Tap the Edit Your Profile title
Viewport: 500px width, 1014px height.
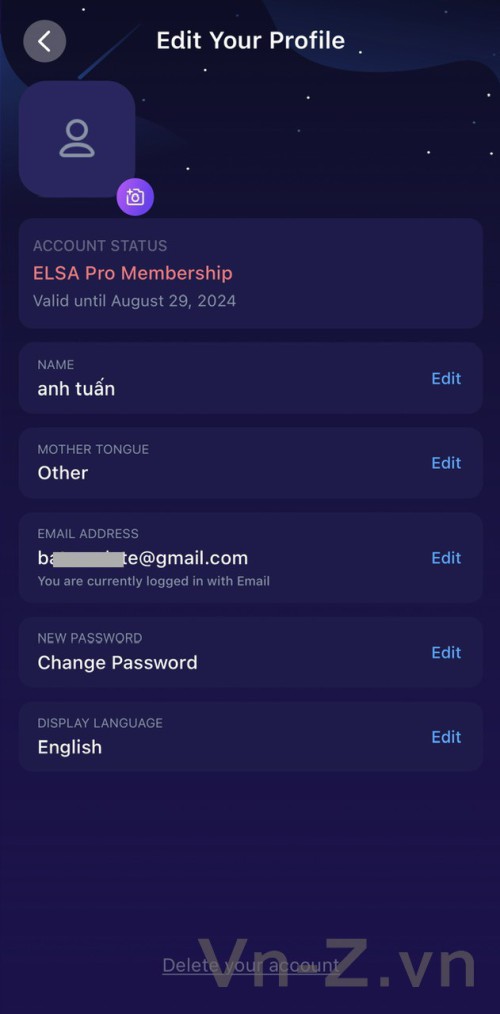(x=250, y=41)
